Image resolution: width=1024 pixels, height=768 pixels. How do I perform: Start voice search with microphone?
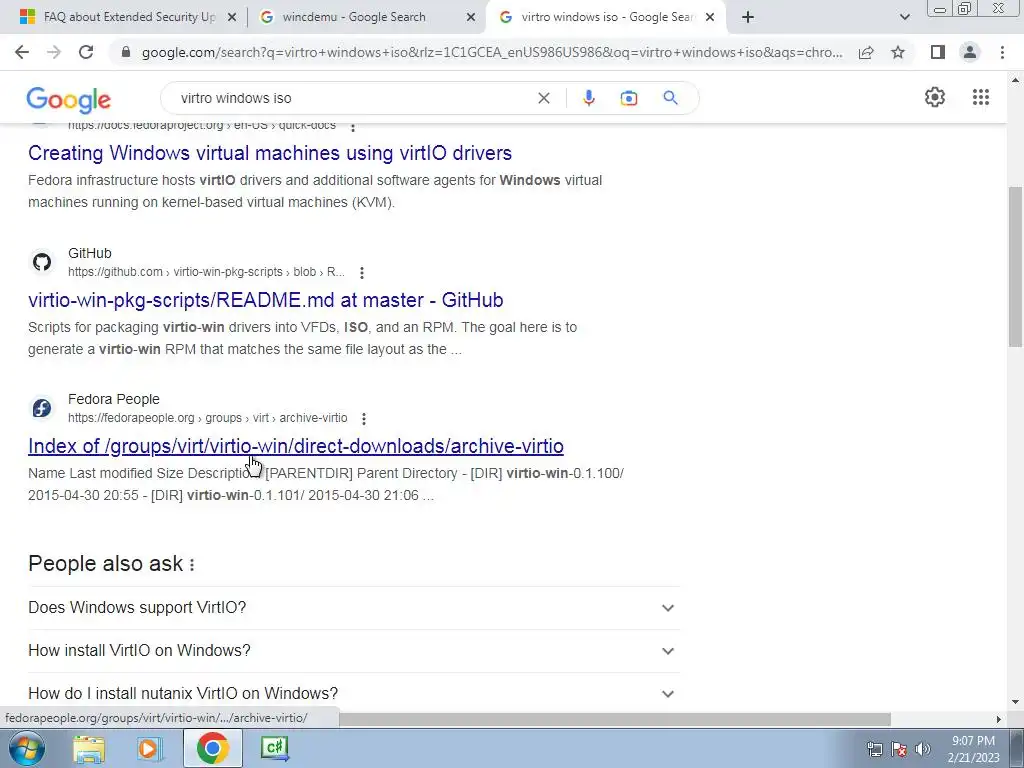(588, 98)
